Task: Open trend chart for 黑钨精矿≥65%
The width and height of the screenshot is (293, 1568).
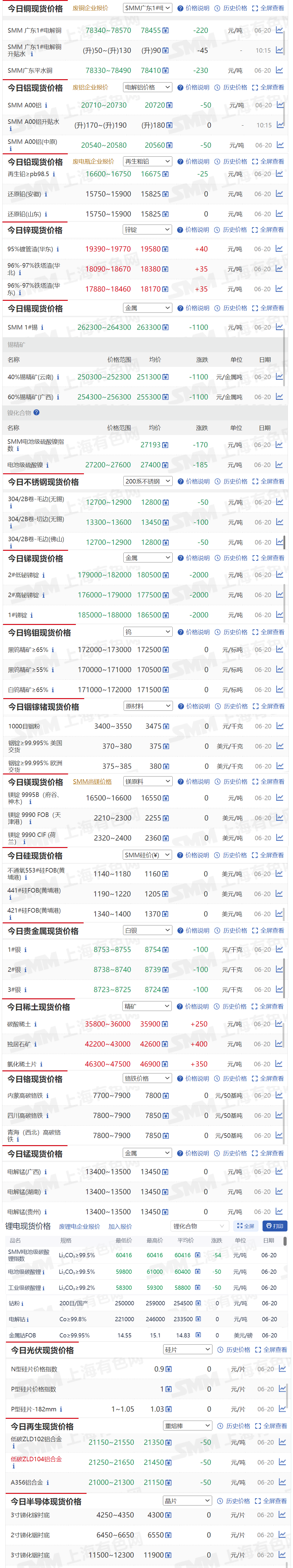Action: click(280, 649)
